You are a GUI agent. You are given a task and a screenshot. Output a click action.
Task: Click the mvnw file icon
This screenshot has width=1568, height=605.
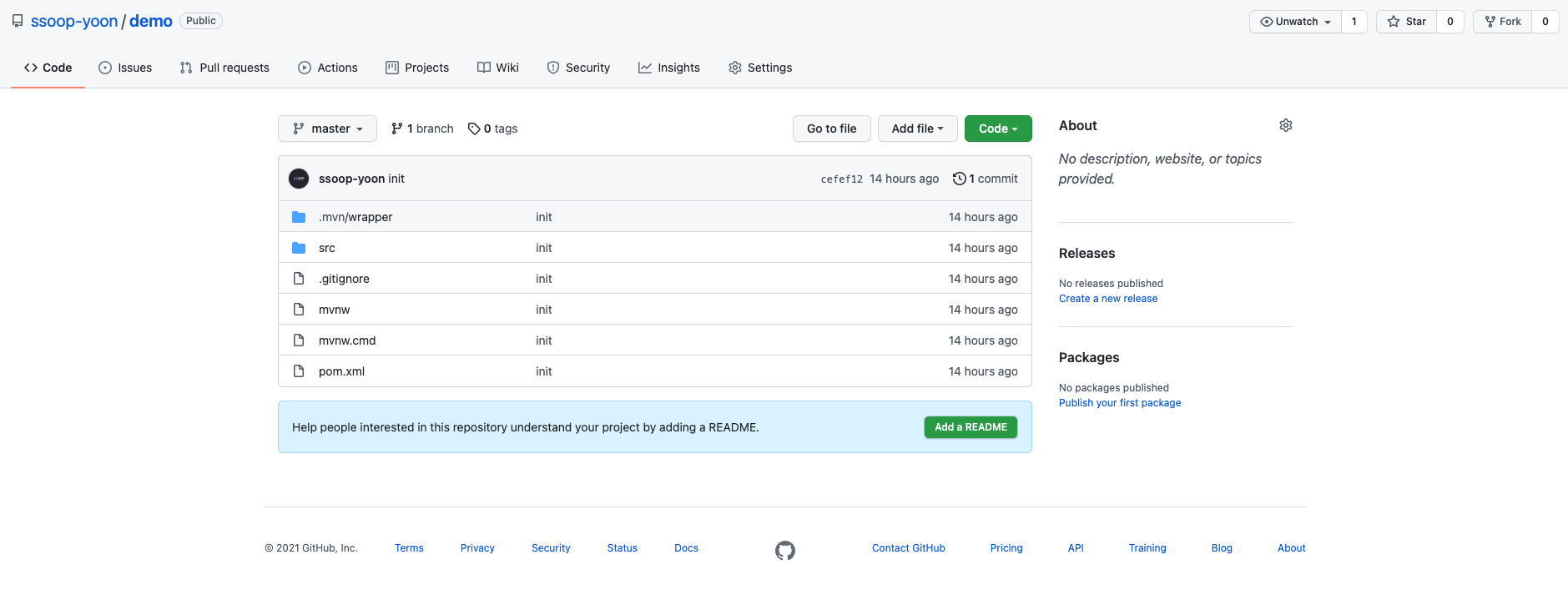[x=299, y=310]
